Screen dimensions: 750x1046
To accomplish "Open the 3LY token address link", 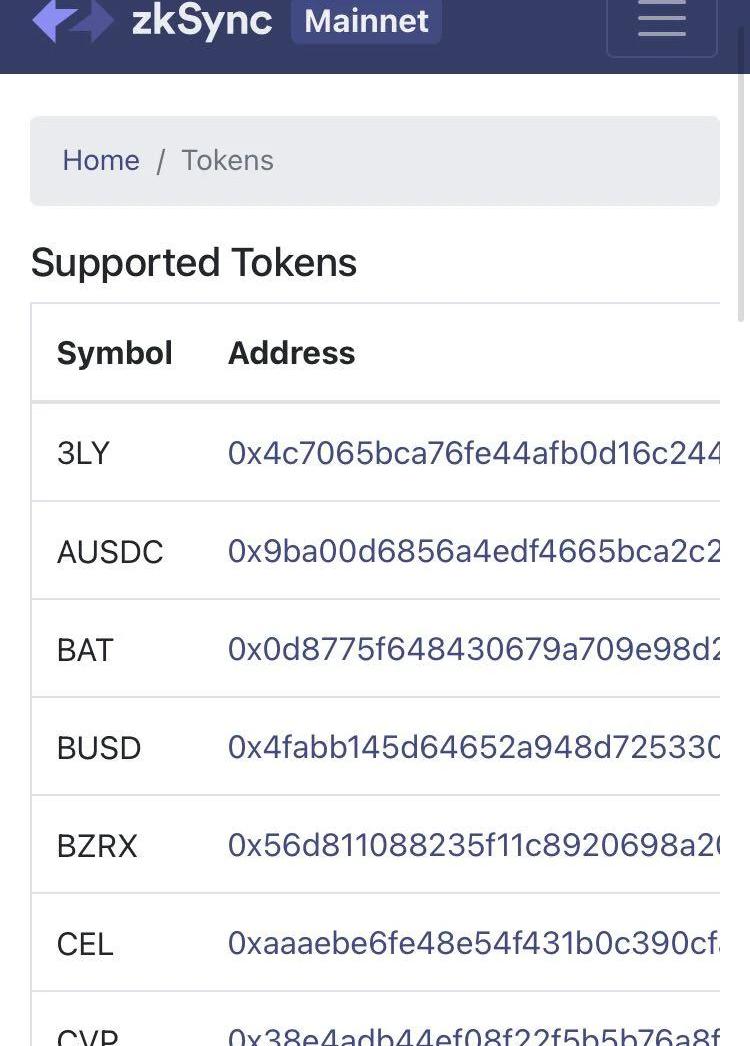I will click(x=473, y=453).
